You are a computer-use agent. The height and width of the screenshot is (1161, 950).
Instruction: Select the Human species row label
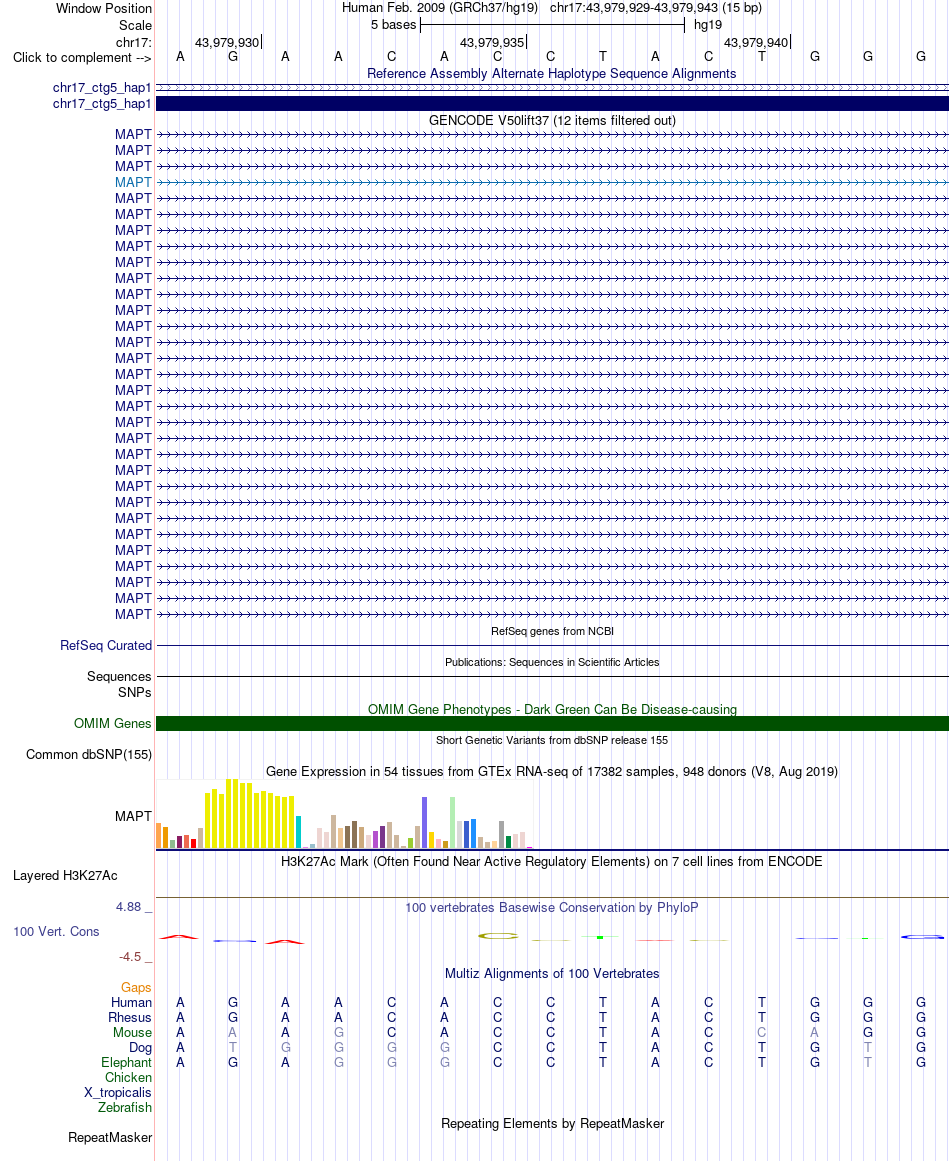(131, 1003)
